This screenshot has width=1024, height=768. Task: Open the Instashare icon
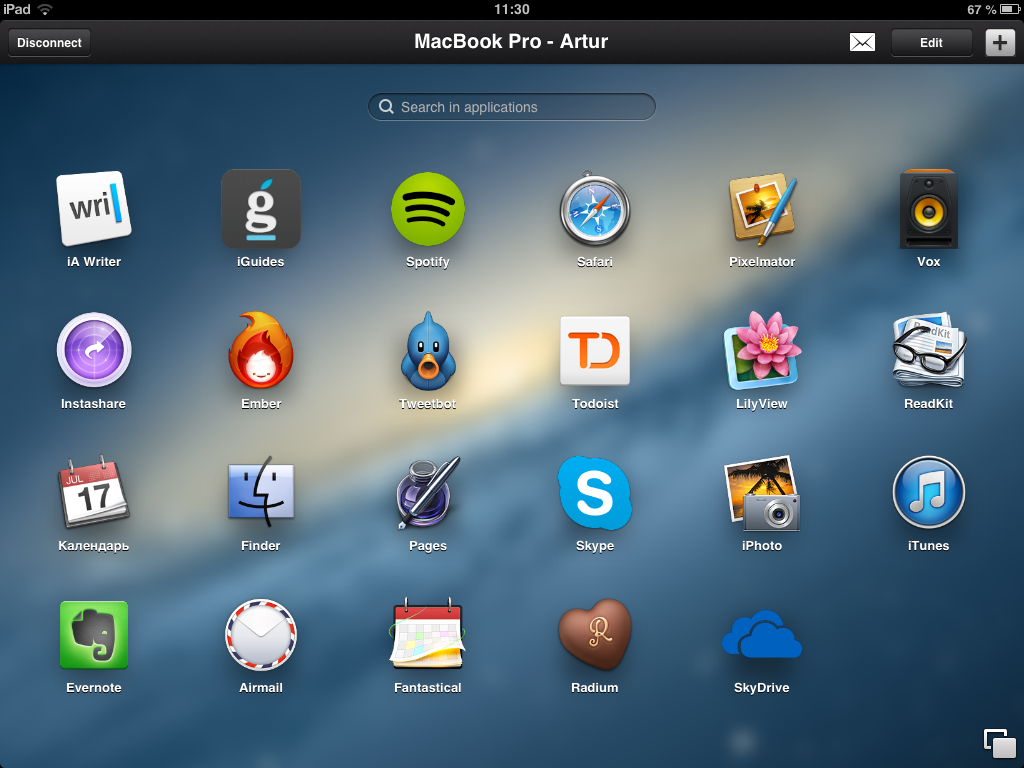coord(93,351)
